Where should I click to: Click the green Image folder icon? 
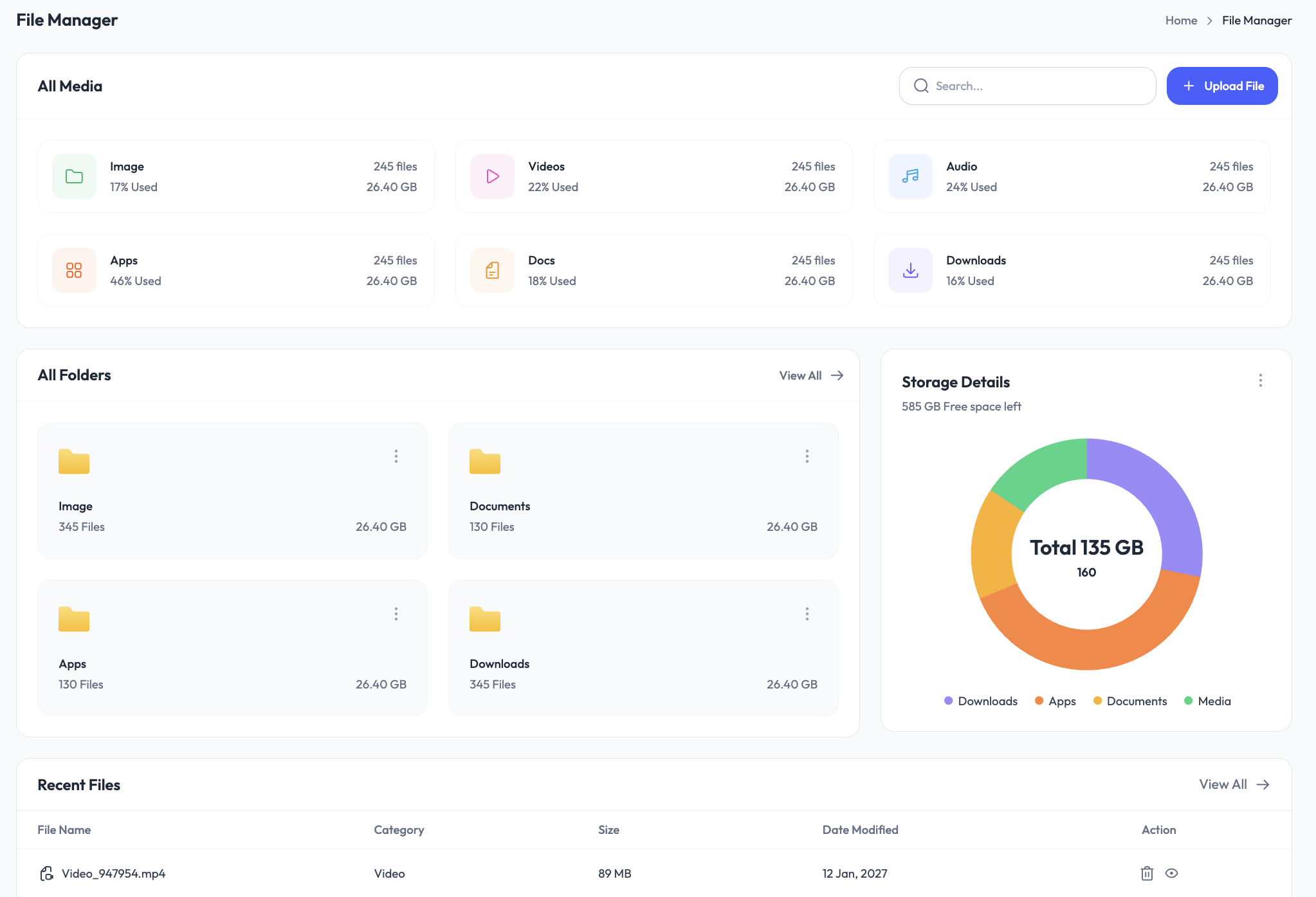(74, 176)
